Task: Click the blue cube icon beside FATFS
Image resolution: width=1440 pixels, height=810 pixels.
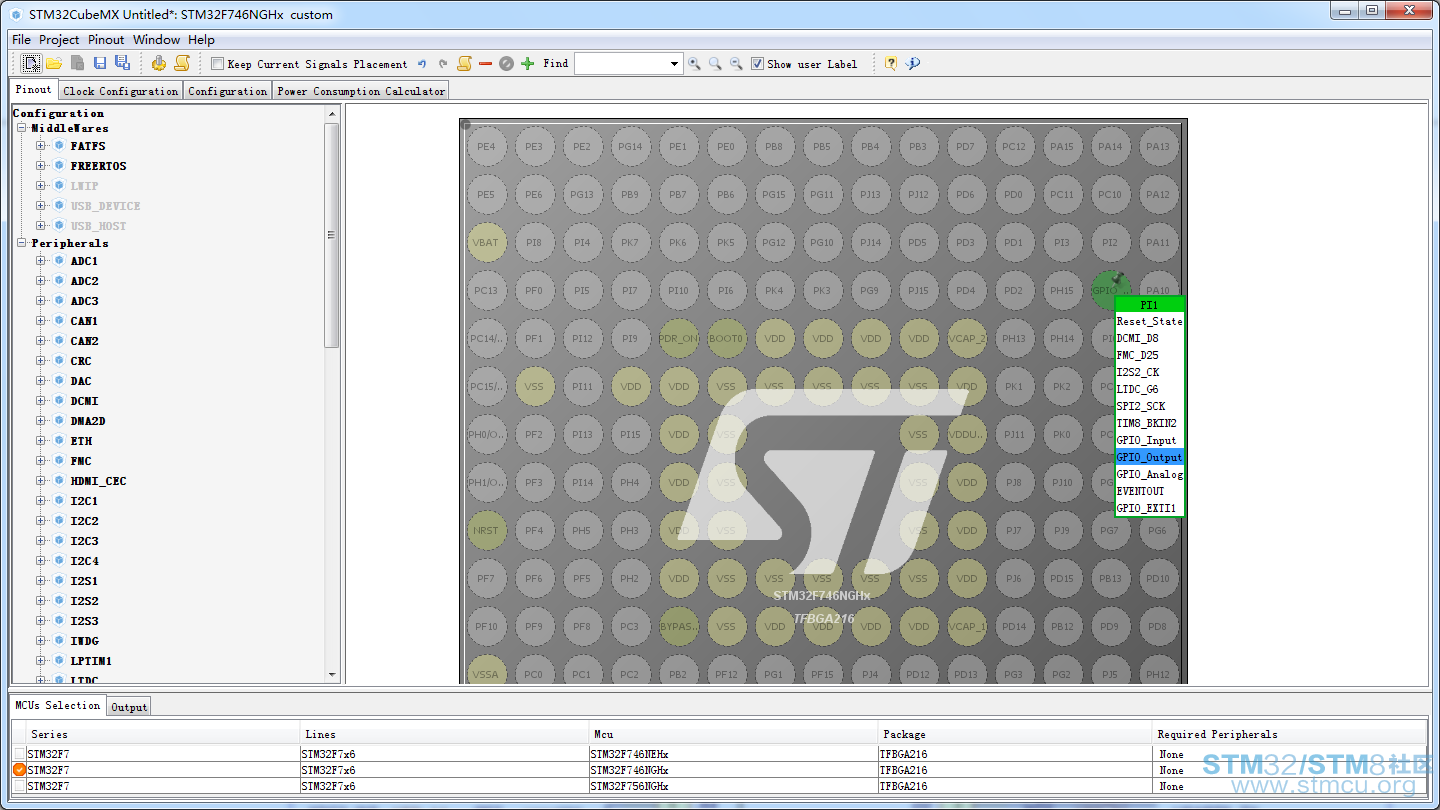Action: pyautogui.click(x=59, y=146)
